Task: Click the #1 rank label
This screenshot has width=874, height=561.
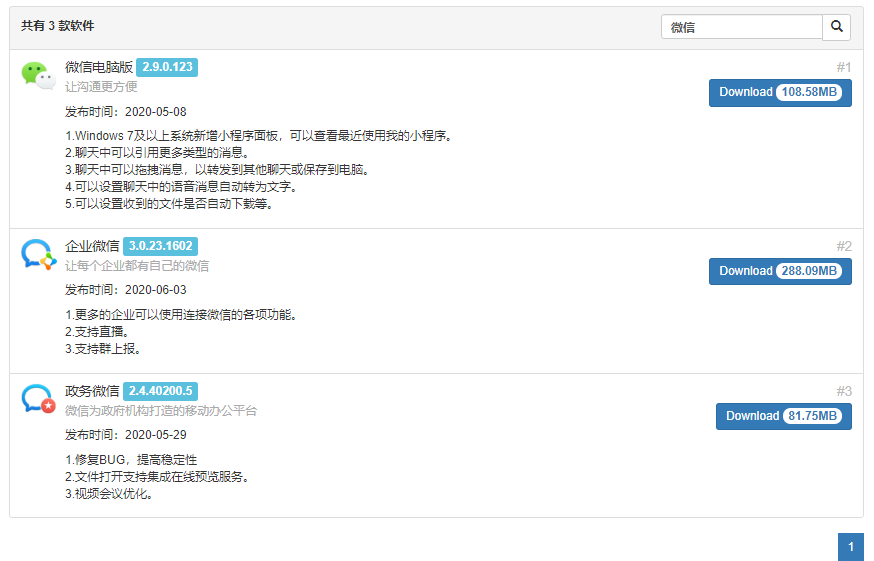Action: coord(844,67)
